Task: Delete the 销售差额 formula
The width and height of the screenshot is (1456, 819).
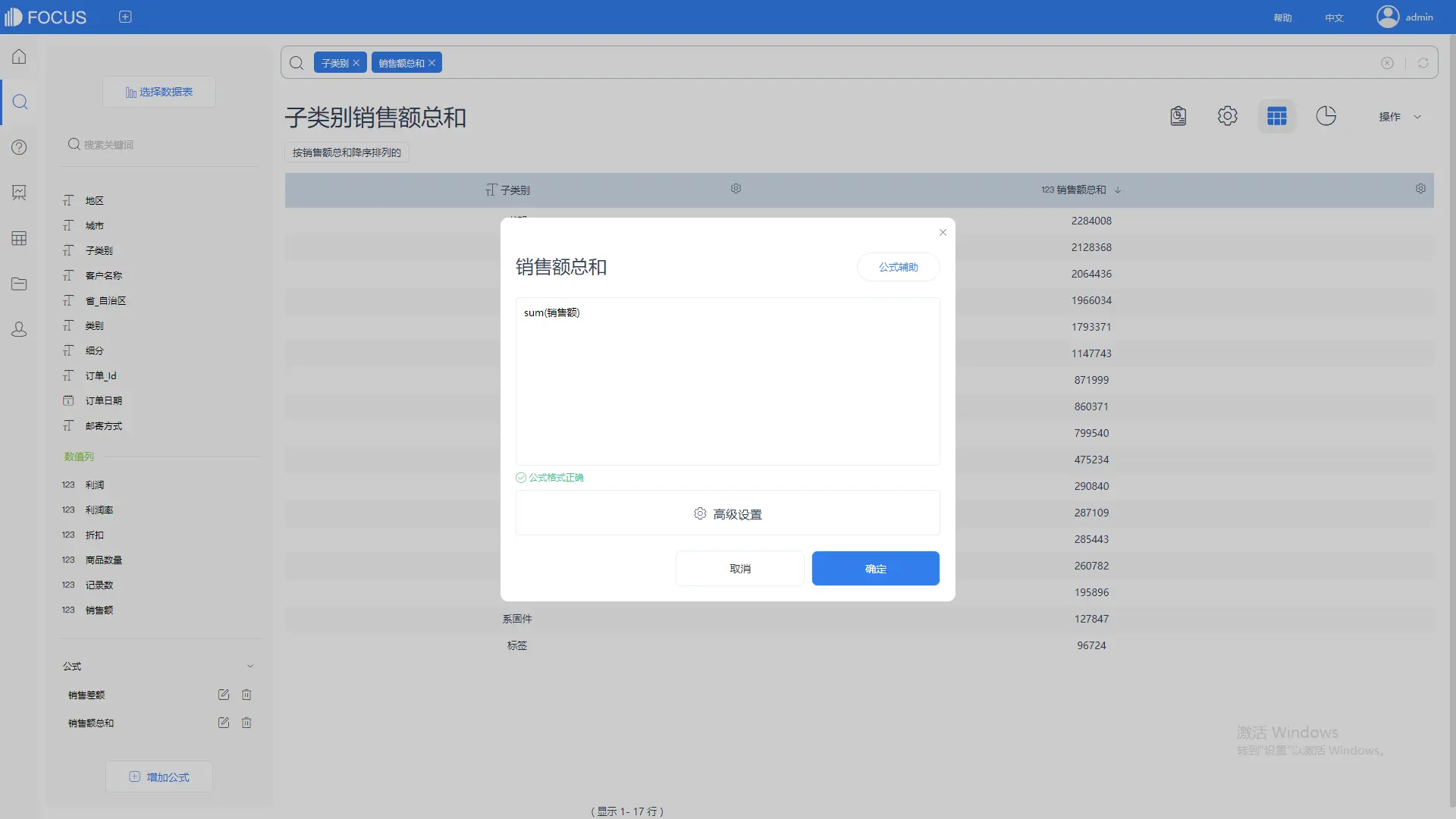Action: [x=246, y=695]
